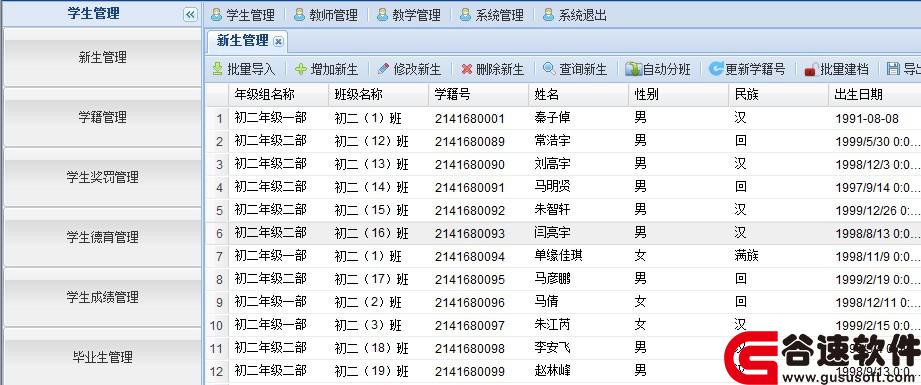The height and width of the screenshot is (385, 921).
Task: Click class cell 初二（16）班
Action: (x=372, y=233)
